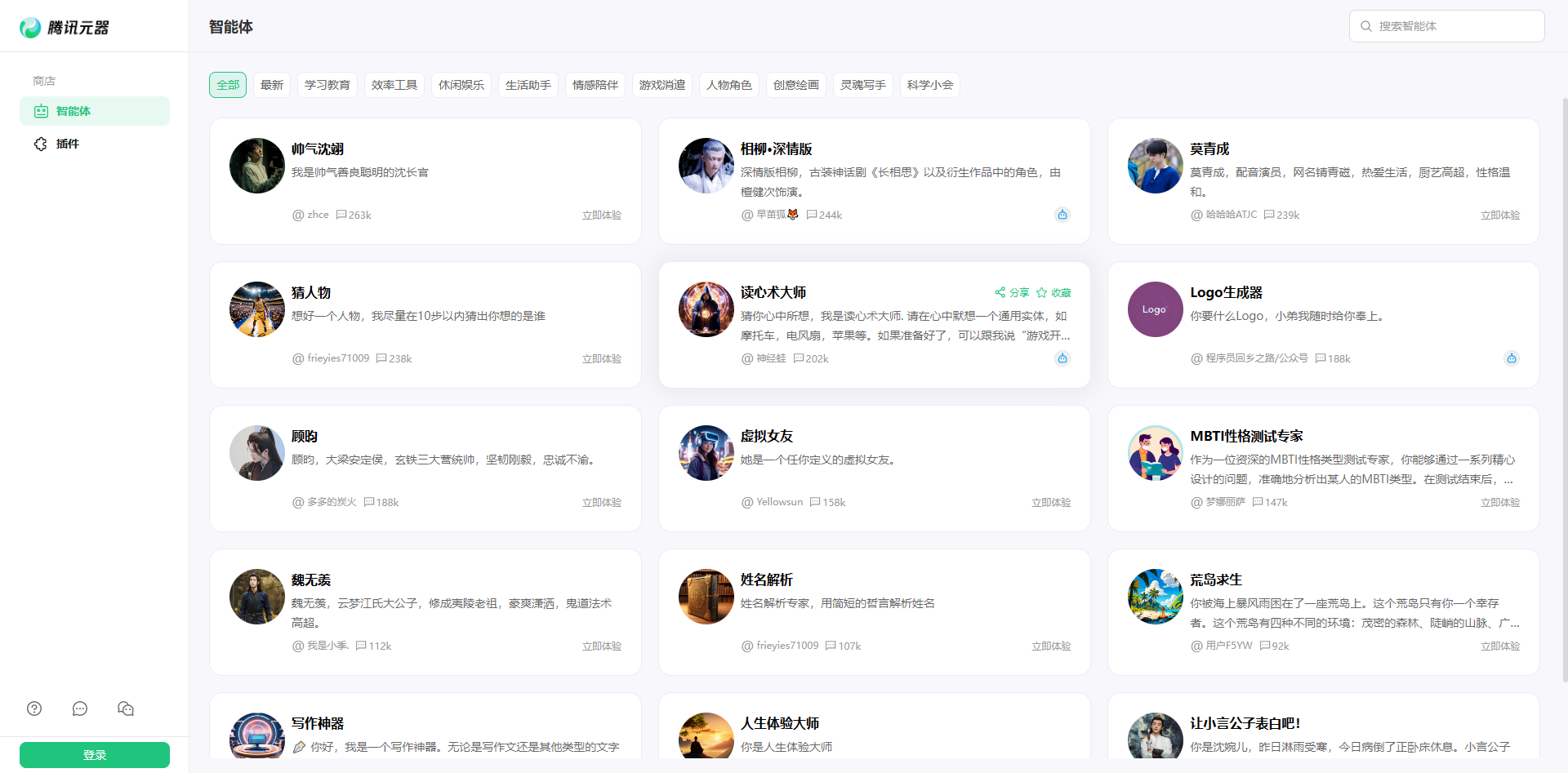Select 智能体 in the sidebar

click(x=73, y=111)
